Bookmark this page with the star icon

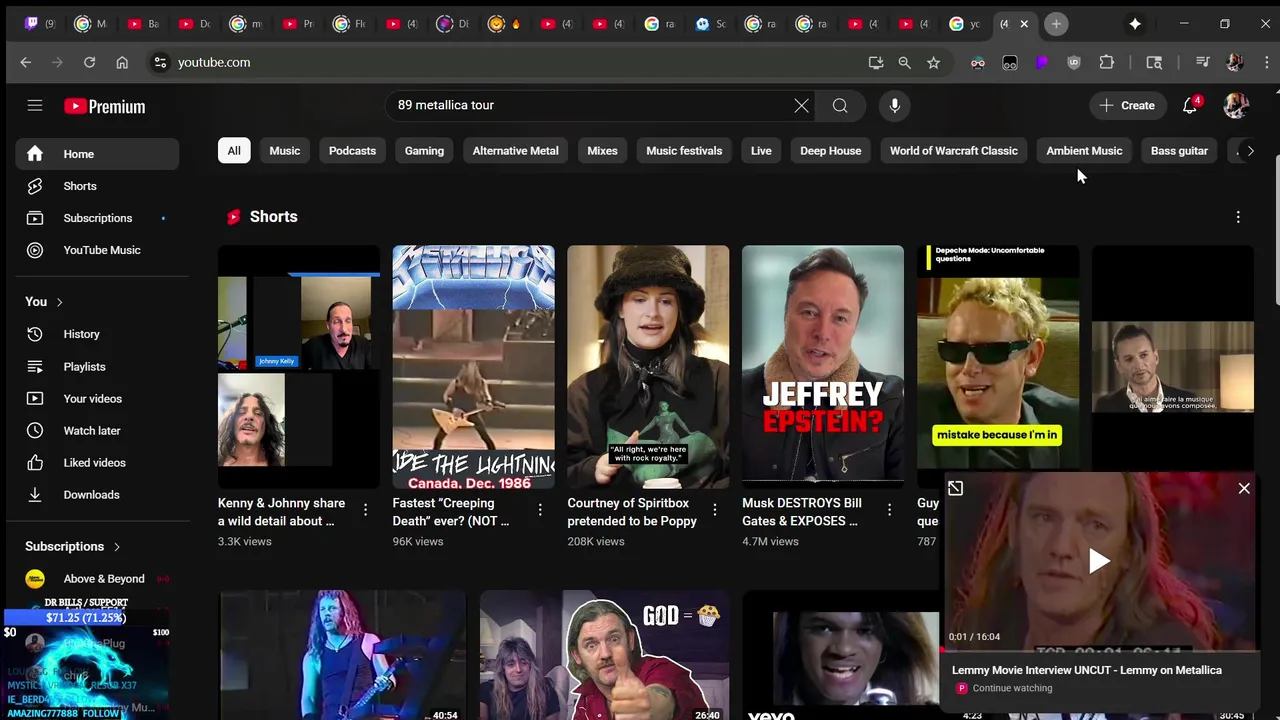(x=933, y=62)
